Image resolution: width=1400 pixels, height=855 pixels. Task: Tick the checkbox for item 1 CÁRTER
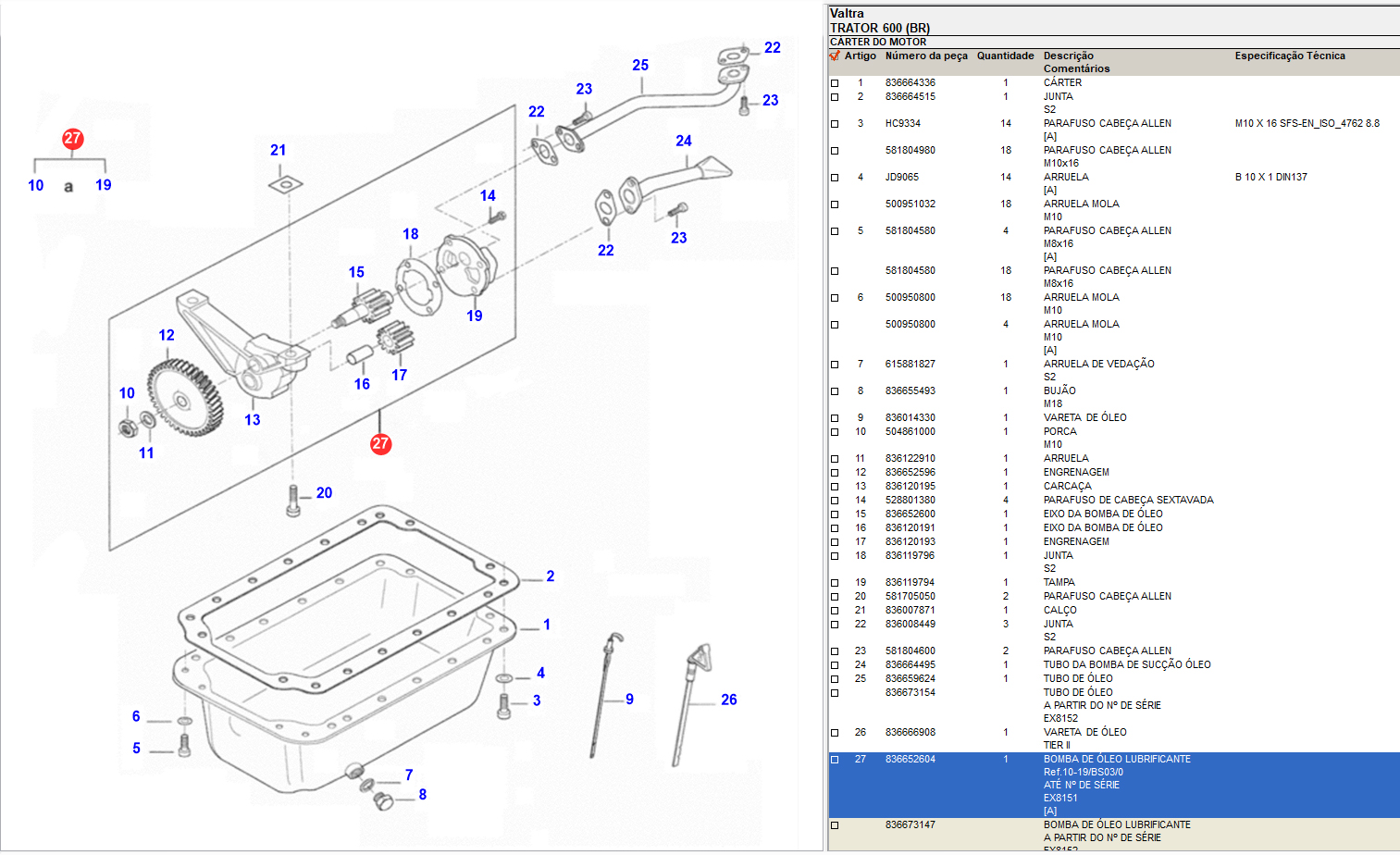point(835,83)
